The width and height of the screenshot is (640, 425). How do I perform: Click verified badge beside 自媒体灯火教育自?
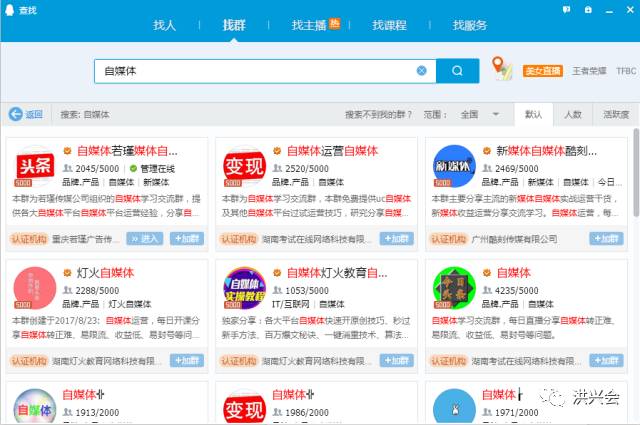click(277, 273)
